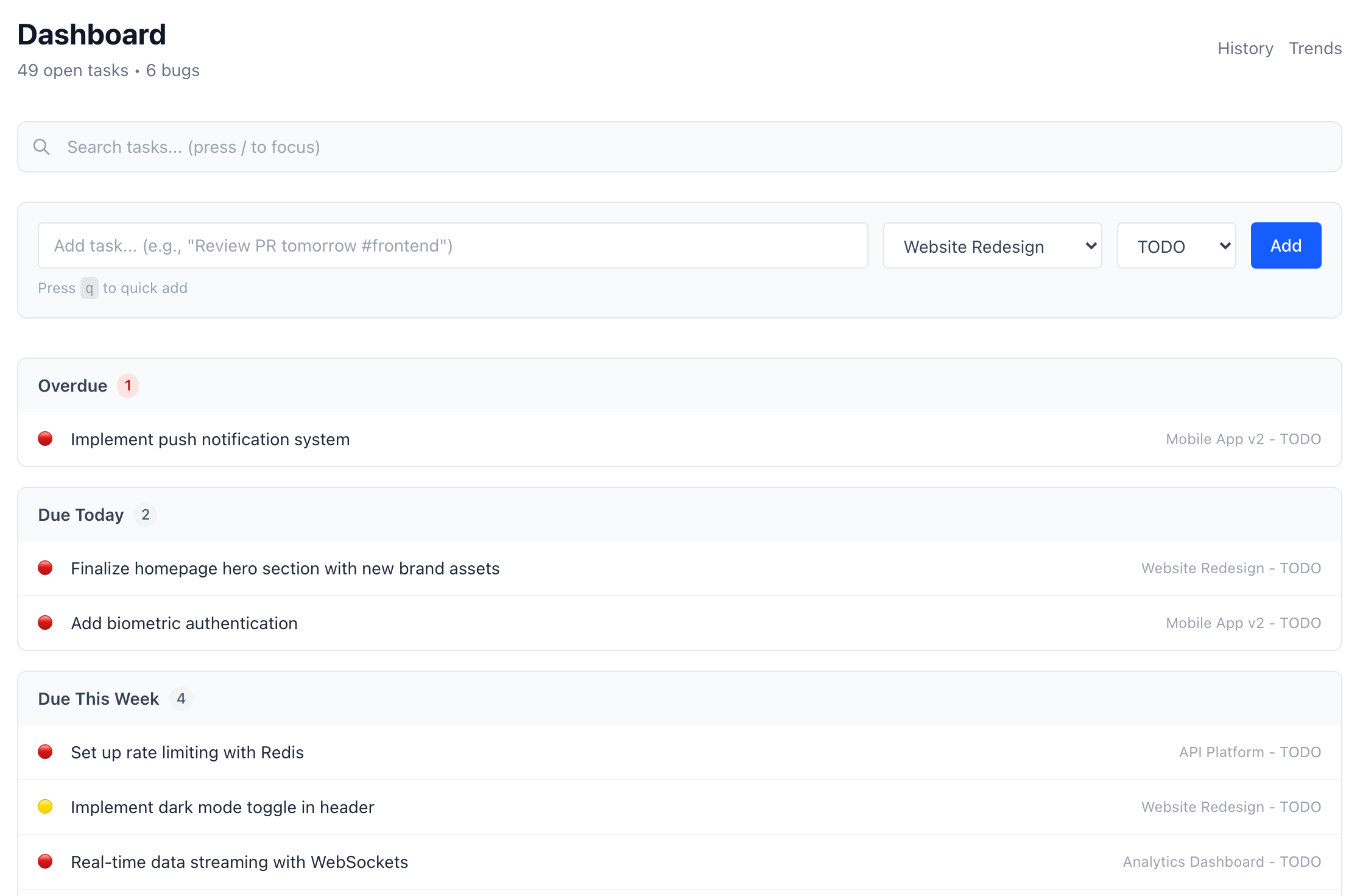Open the Trends page
The width and height of the screenshot is (1360, 896).
[1315, 48]
